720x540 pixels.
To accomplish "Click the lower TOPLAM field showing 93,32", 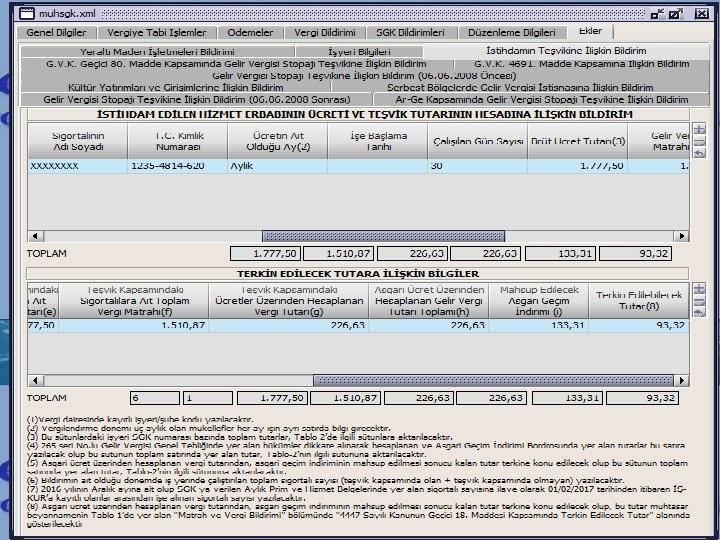I will [642, 398].
